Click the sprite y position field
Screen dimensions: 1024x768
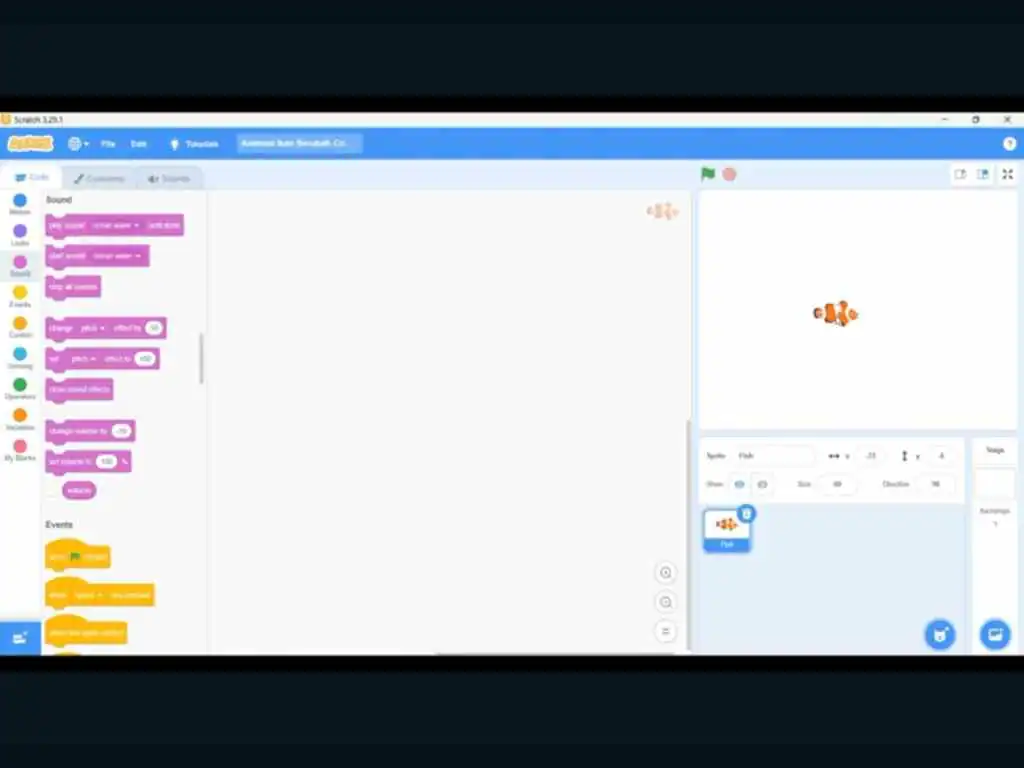[x=941, y=456]
